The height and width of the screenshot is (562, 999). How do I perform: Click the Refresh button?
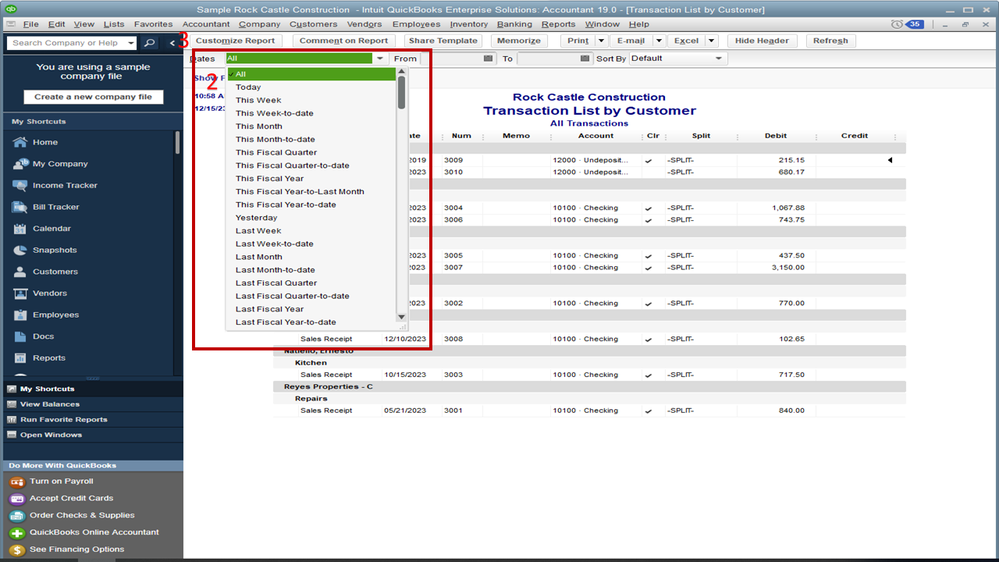tap(830, 41)
